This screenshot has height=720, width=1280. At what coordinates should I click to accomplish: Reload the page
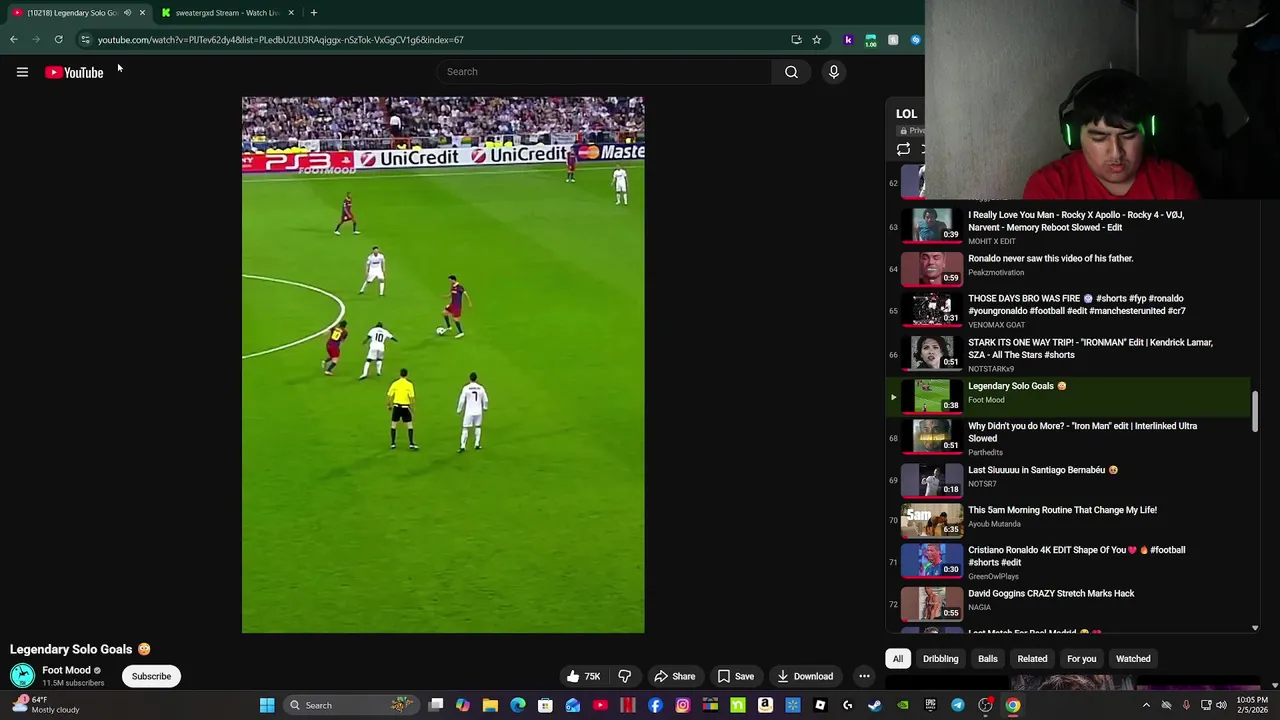[58, 40]
